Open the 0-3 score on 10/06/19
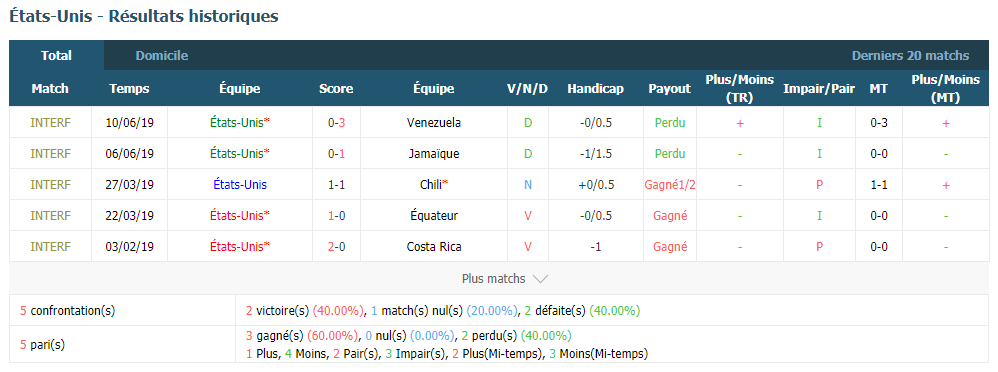 tap(336, 122)
